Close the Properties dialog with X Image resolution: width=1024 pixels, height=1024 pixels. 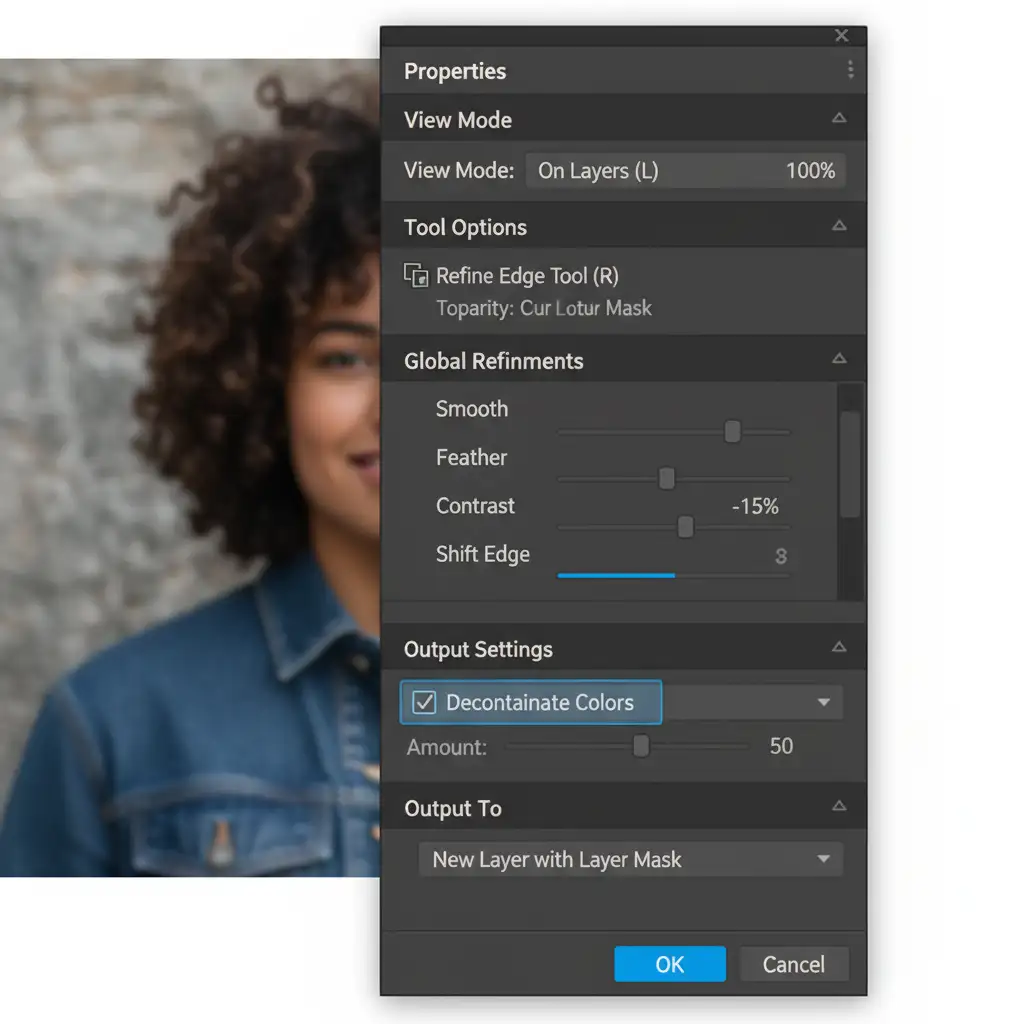tap(841, 36)
